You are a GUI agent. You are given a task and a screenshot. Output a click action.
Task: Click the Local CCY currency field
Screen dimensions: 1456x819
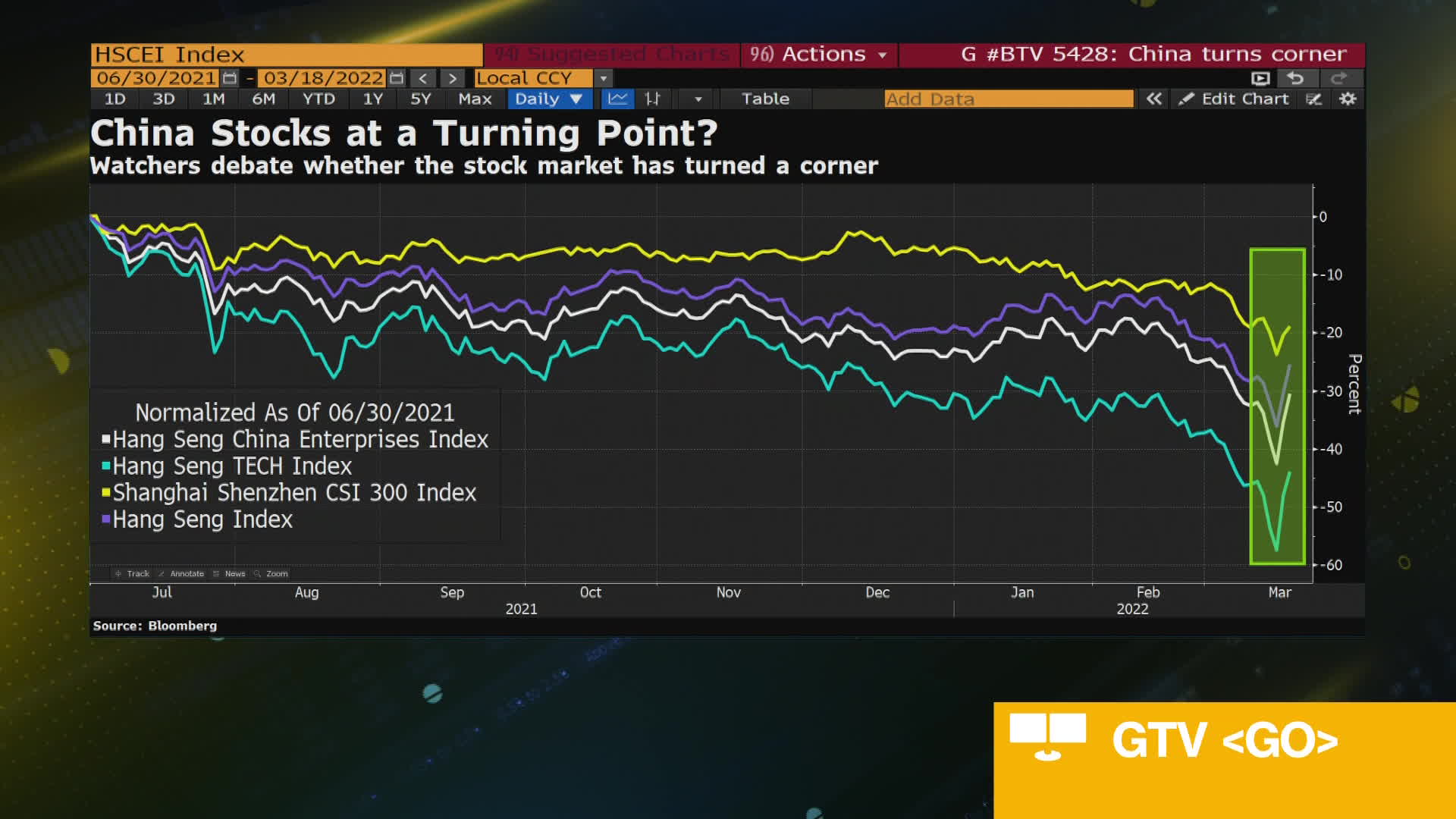coord(532,78)
